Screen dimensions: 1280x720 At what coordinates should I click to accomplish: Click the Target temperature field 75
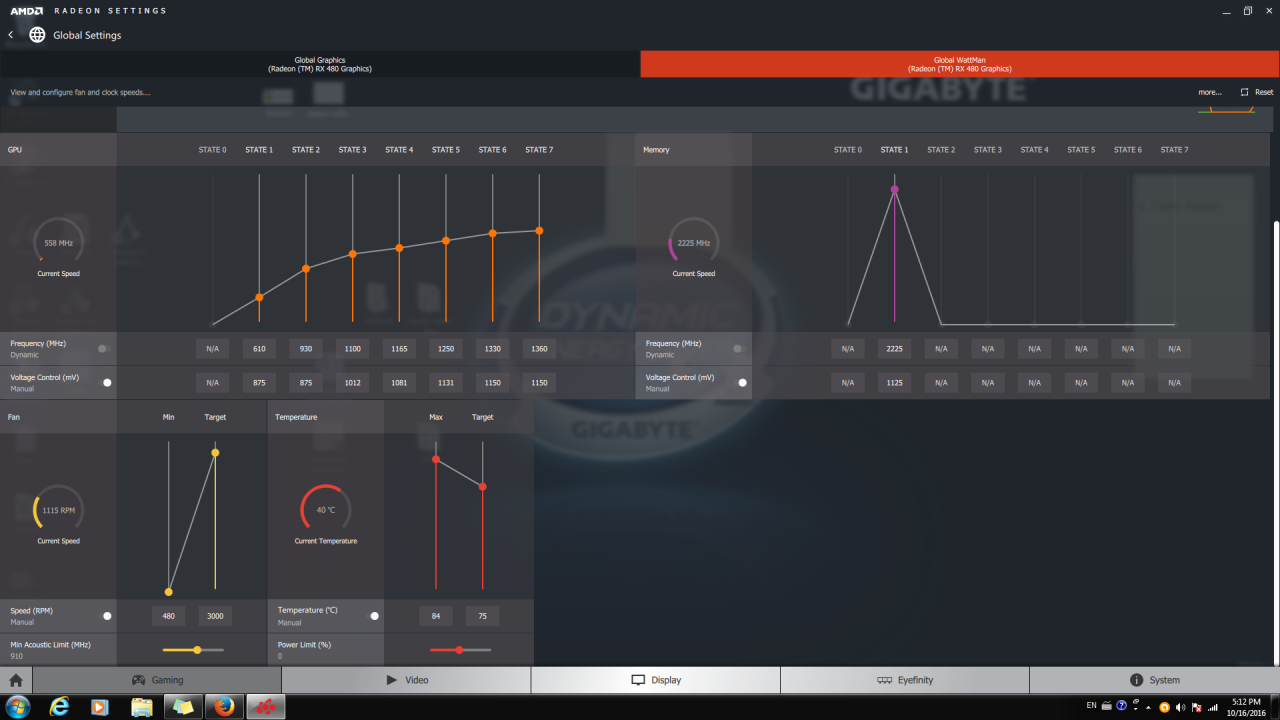[483, 616]
